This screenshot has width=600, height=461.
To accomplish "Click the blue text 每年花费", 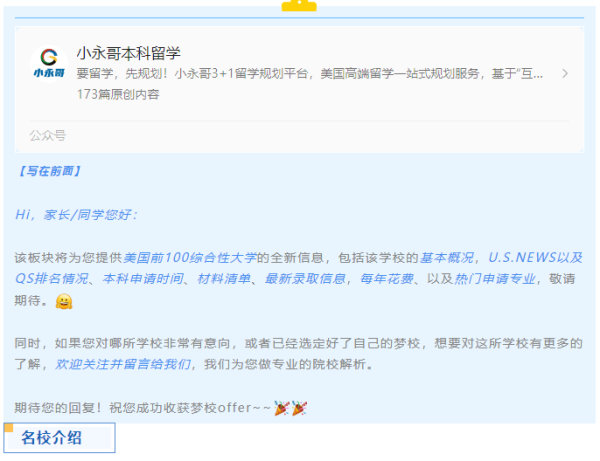I will 387,279.
